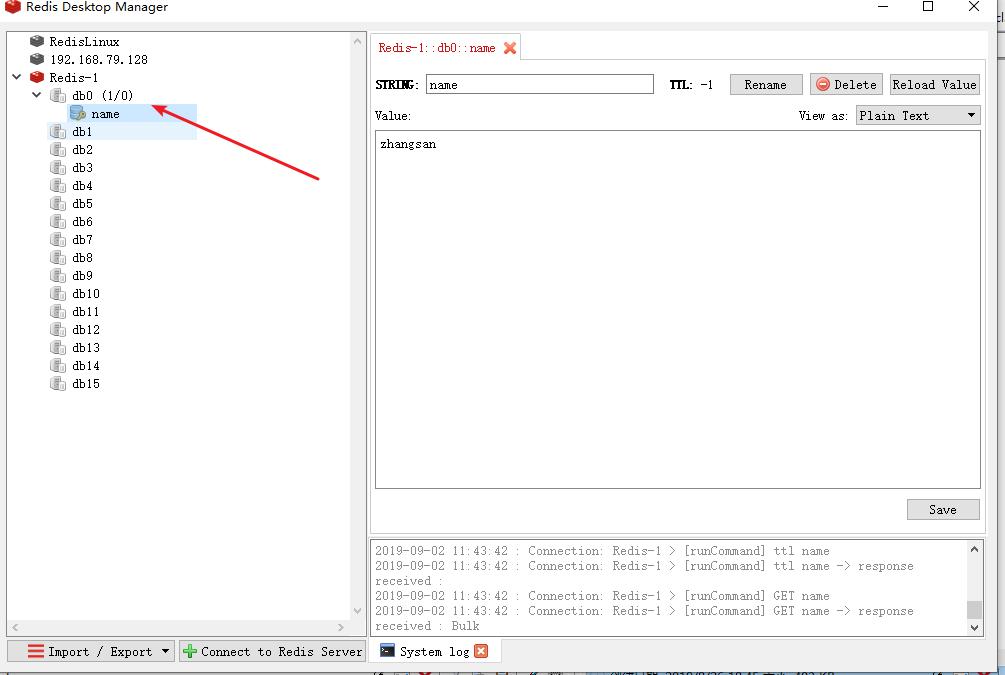This screenshot has width=1005, height=675.
Task: Click the STRING key name field
Action: click(x=540, y=85)
